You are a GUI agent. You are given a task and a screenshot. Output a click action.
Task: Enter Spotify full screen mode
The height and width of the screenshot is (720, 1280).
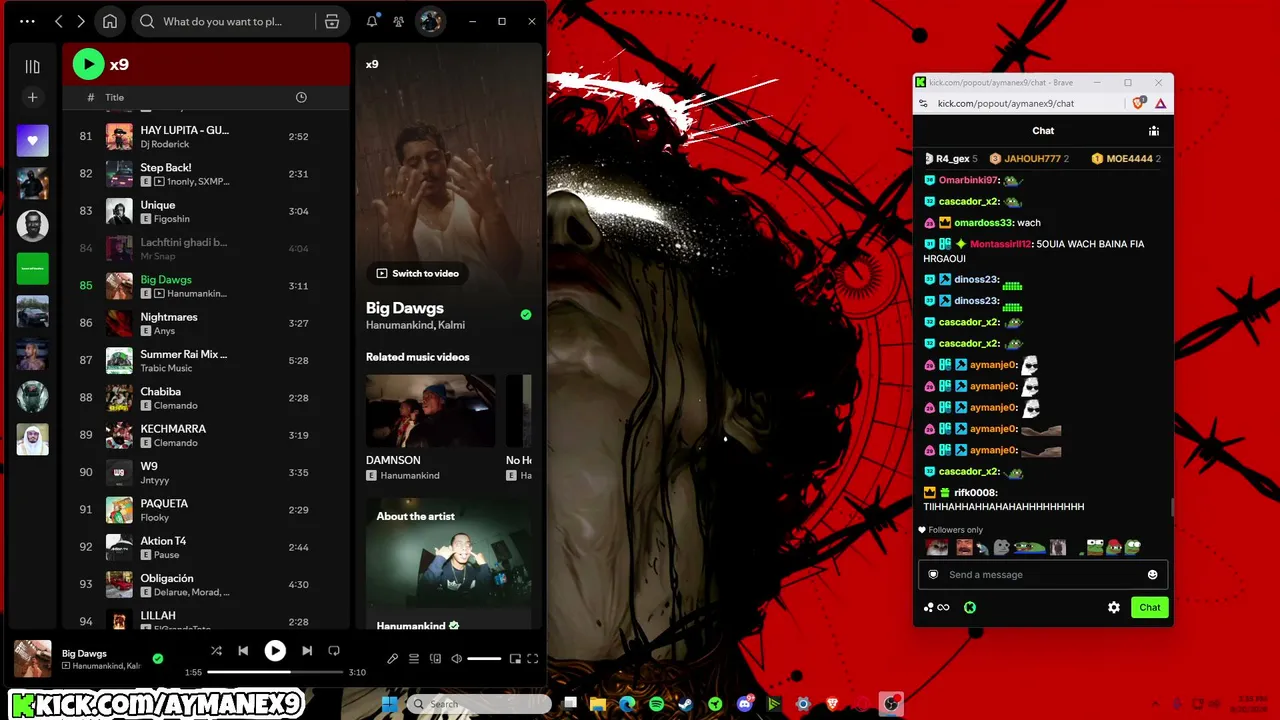[x=533, y=658]
